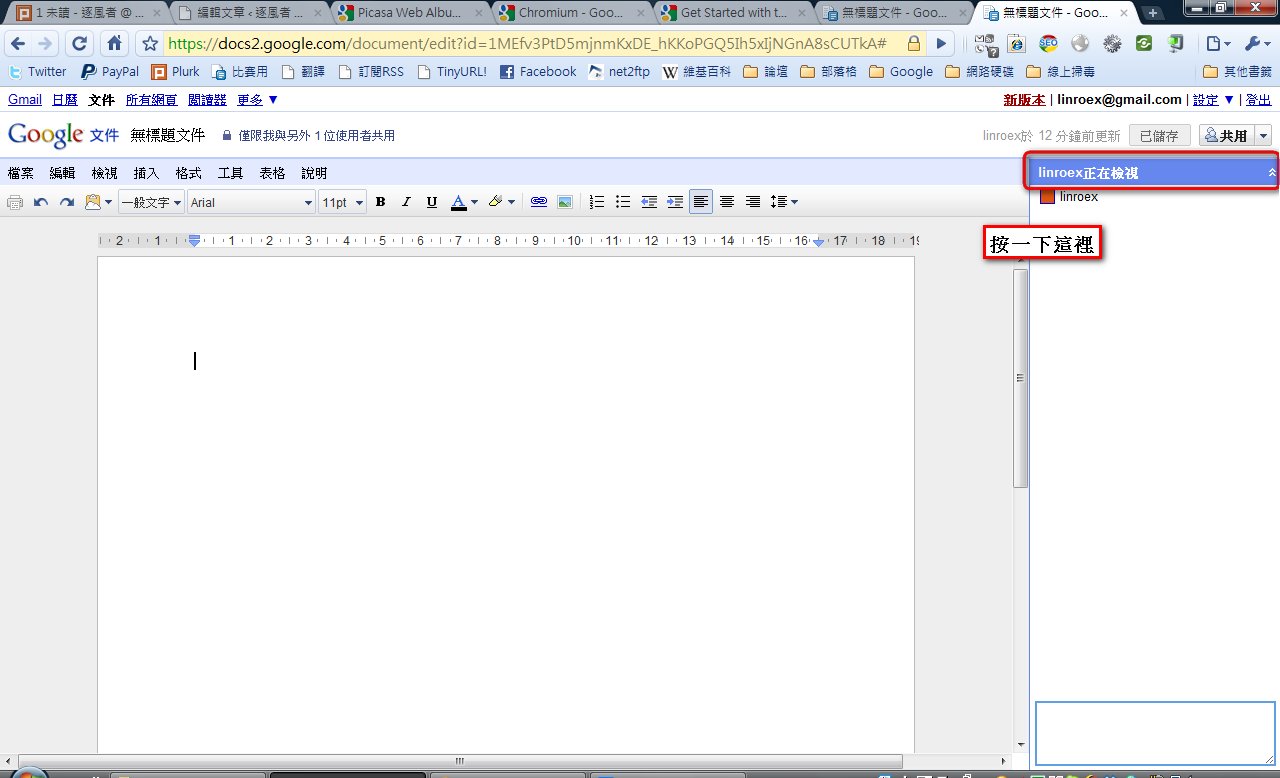This screenshot has width=1280, height=778.
Task: Open the 表格 menu
Action: click(272, 173)
